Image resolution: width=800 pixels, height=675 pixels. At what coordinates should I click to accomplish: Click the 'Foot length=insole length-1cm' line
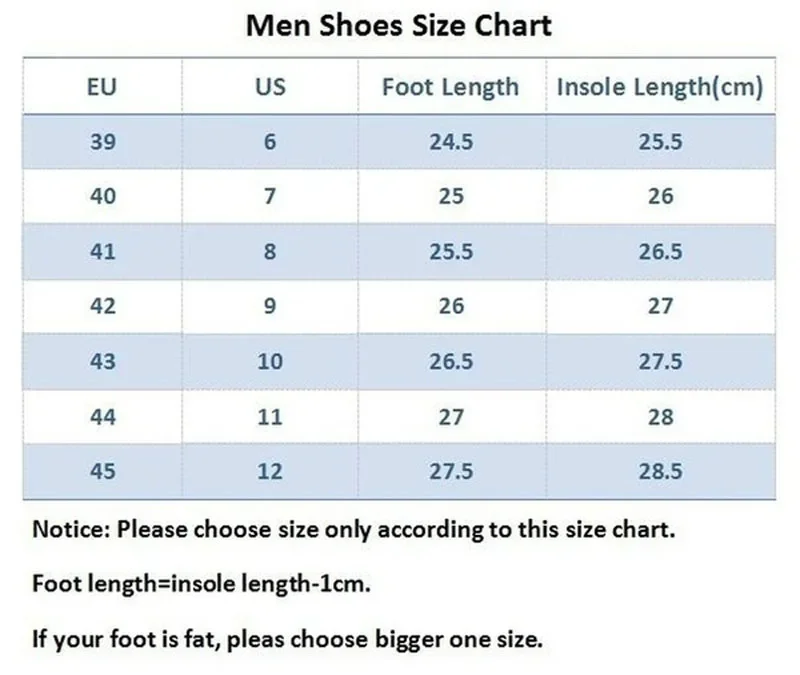(202, 584)
